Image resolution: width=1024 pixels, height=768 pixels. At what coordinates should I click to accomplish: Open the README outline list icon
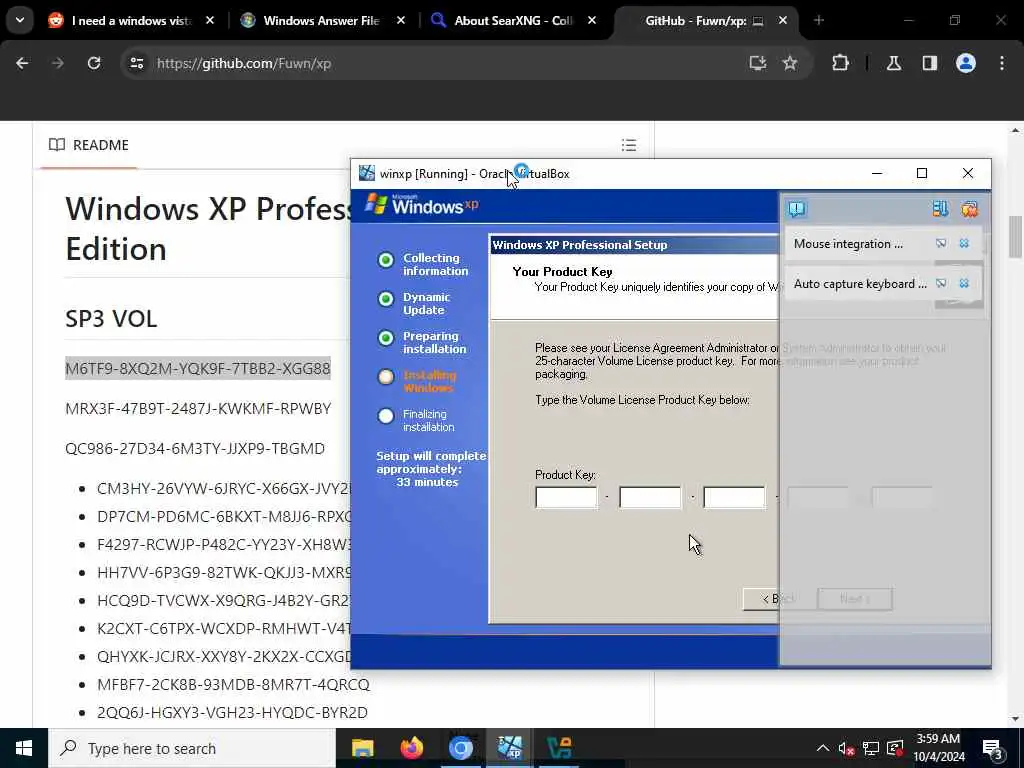click(x=629, y=145)
